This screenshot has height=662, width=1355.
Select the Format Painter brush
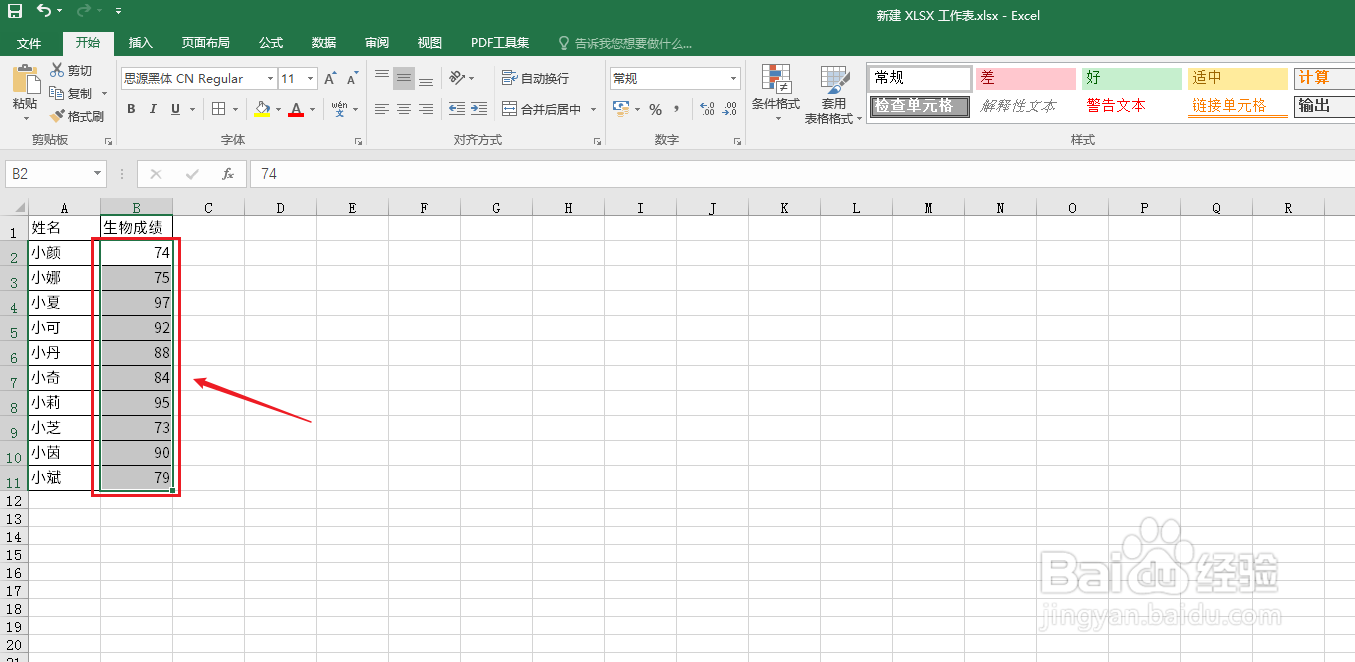(76, 116)
